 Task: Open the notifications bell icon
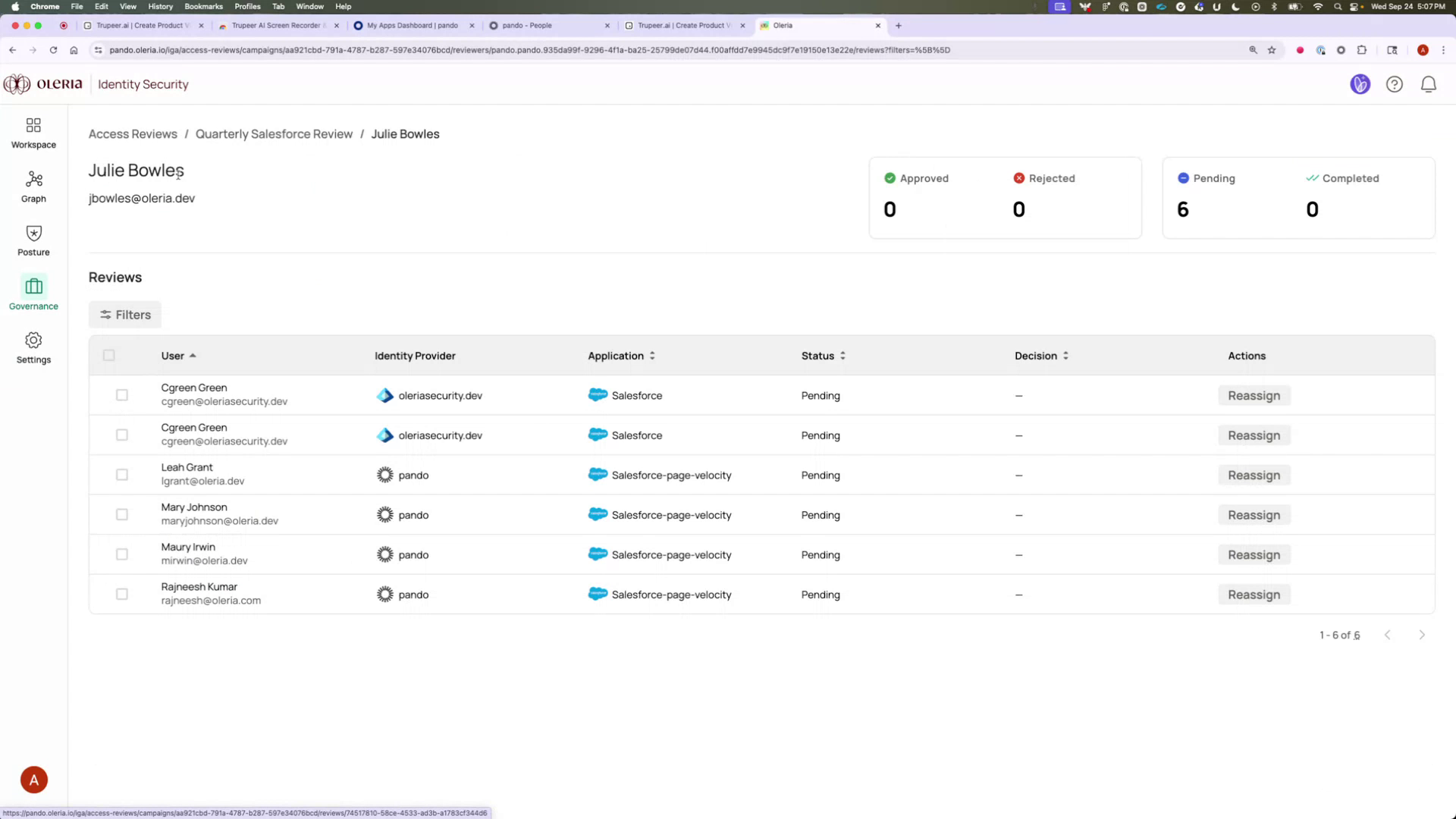tap(1428, 84)
